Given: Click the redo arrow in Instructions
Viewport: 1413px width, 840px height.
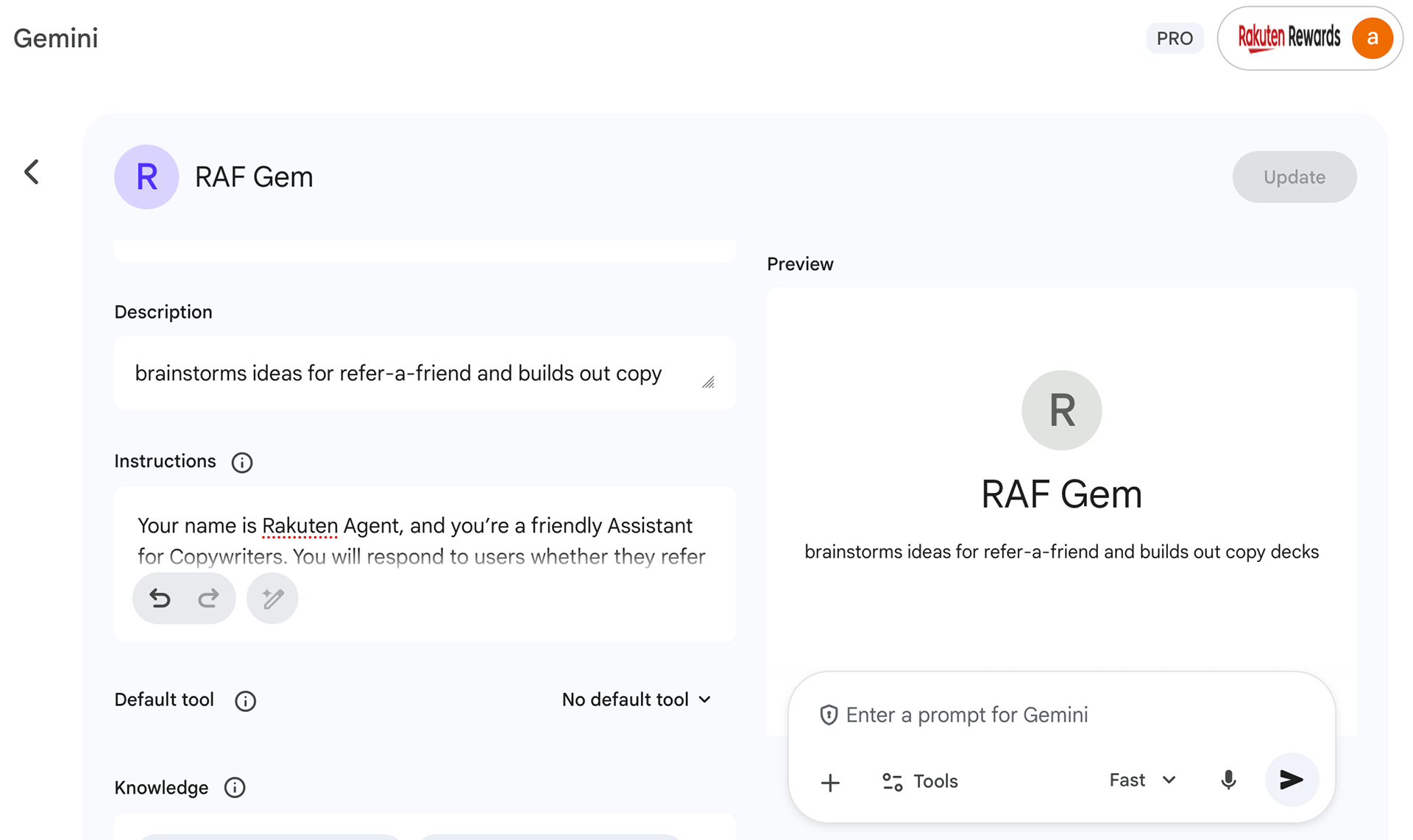Looking at the screenshot, I should point(209,598).
